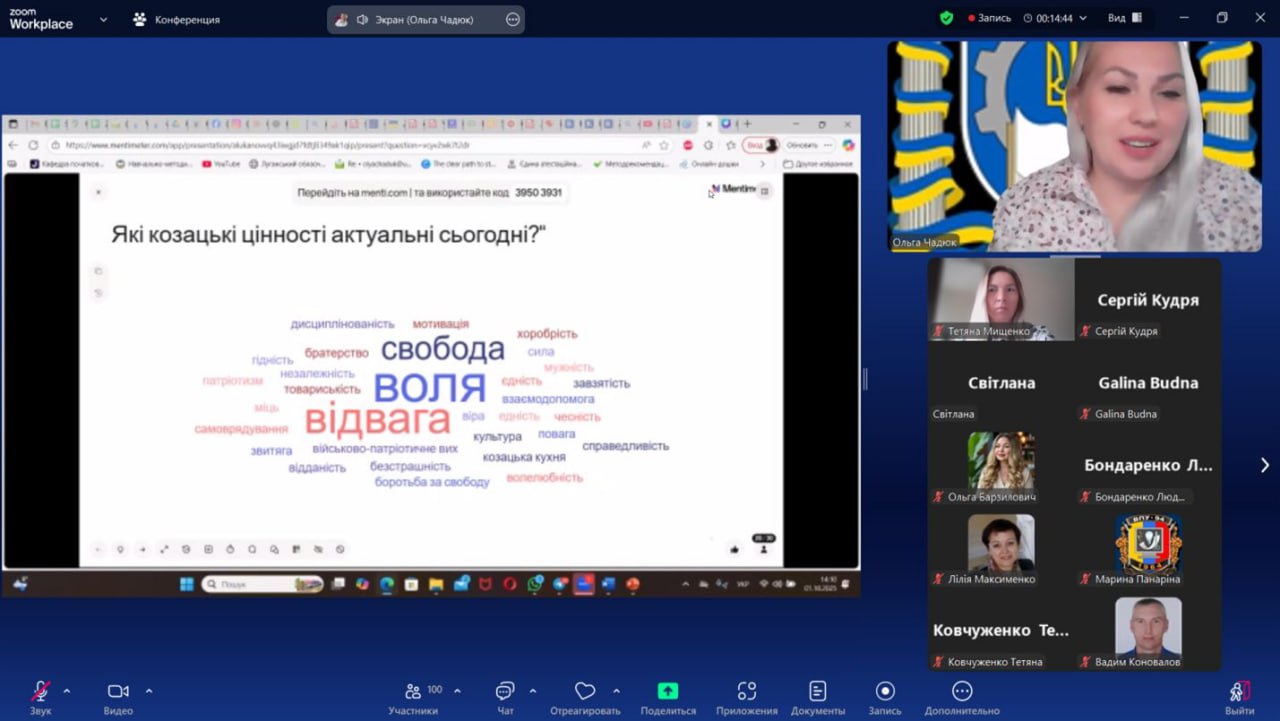The height and width of the screenshot is (721, 1280).
Task: Expand audio options arrow next to Звук
Action: 67,691
